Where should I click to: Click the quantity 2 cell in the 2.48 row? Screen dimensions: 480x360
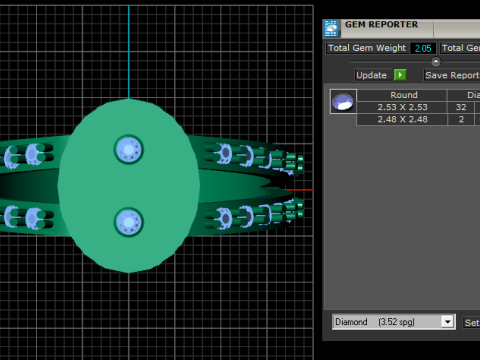(461, 119)
